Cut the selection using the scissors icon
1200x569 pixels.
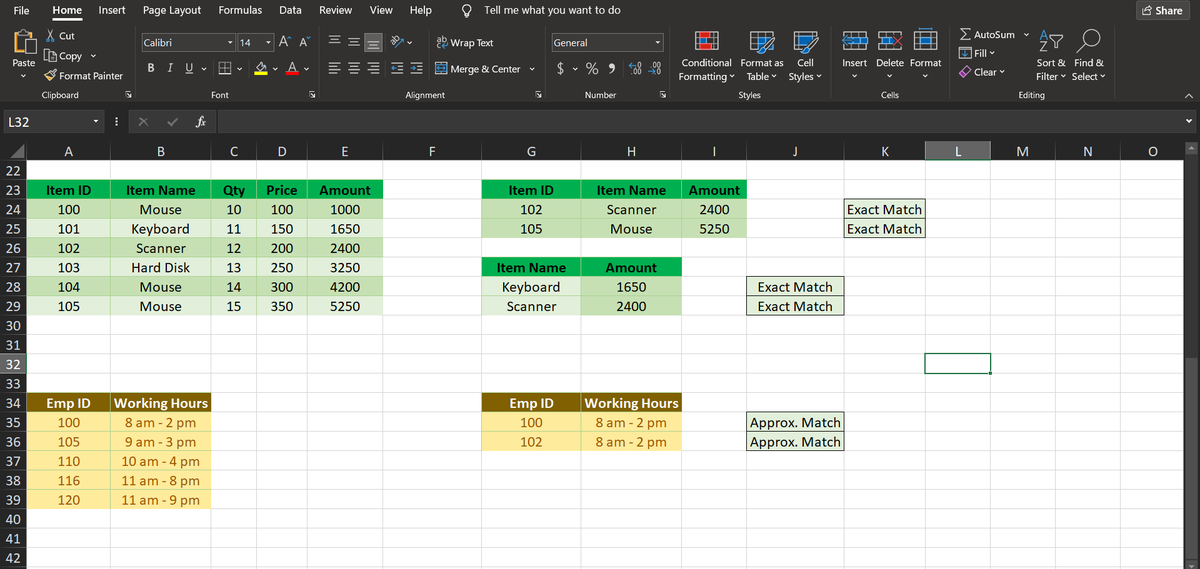click(x=52, y=36)
